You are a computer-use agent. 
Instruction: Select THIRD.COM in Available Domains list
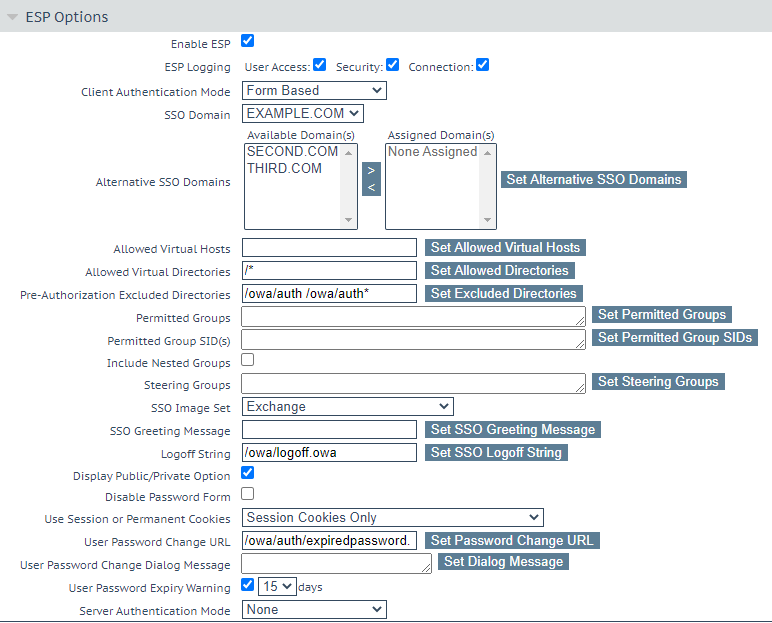(284, 169)
